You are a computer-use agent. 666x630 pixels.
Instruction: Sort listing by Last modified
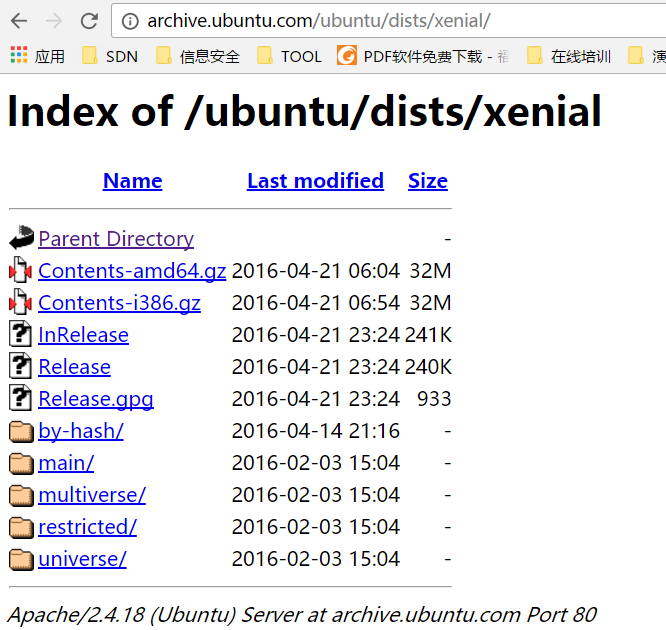tap(316, 181)
